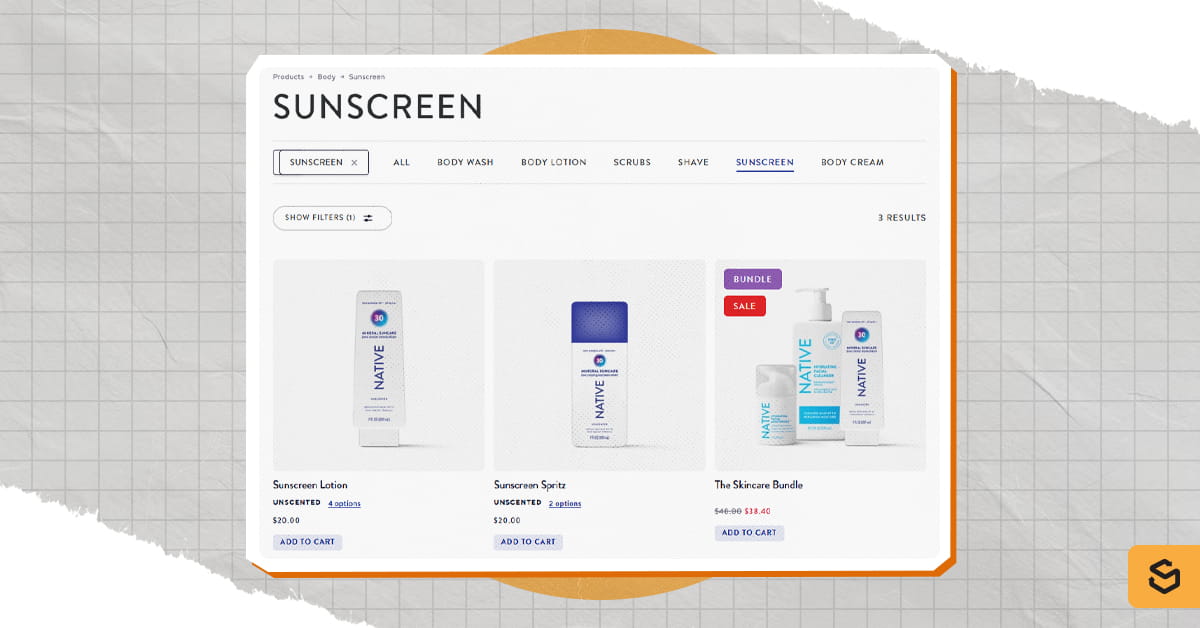Click the $20.00 price under Sunscreen Lotion
Screen dimensions: 1200x628
pos(286,521)
